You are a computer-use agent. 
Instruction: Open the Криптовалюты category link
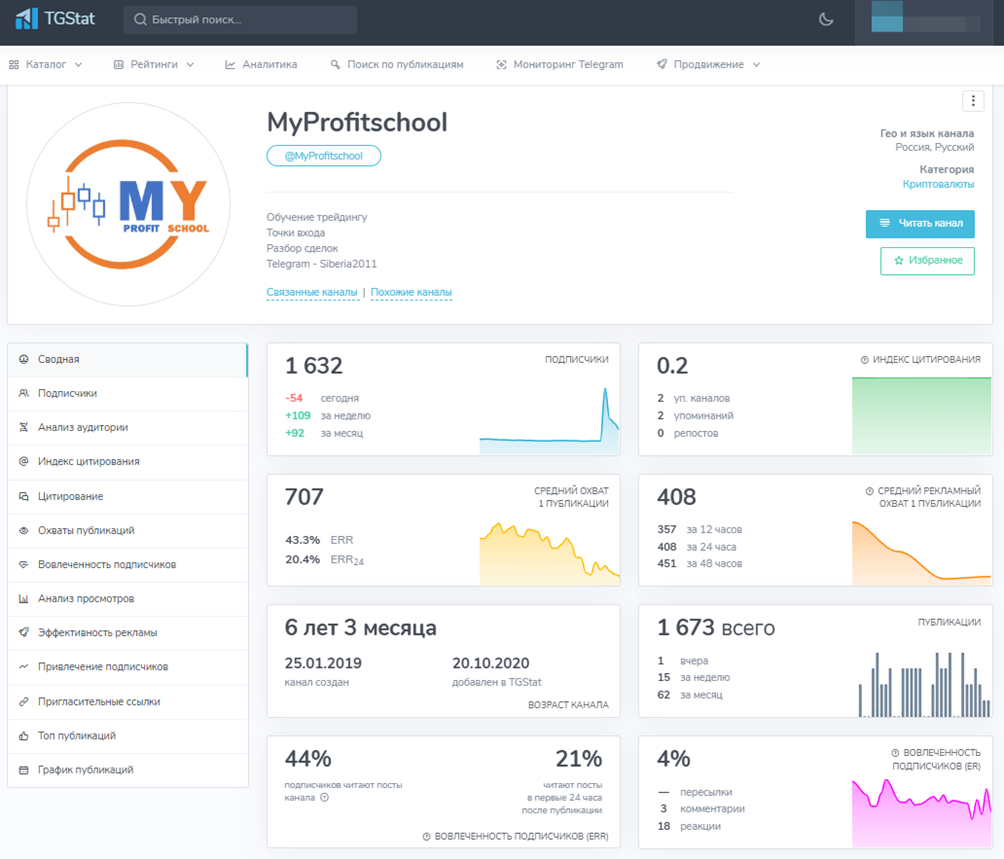pos(938,184)
